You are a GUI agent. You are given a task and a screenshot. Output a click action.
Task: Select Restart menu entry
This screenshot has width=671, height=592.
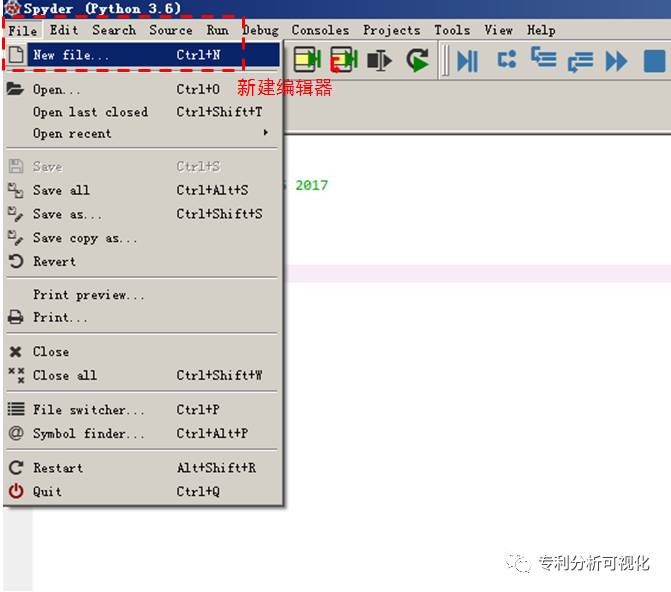[x=143, y=467]
